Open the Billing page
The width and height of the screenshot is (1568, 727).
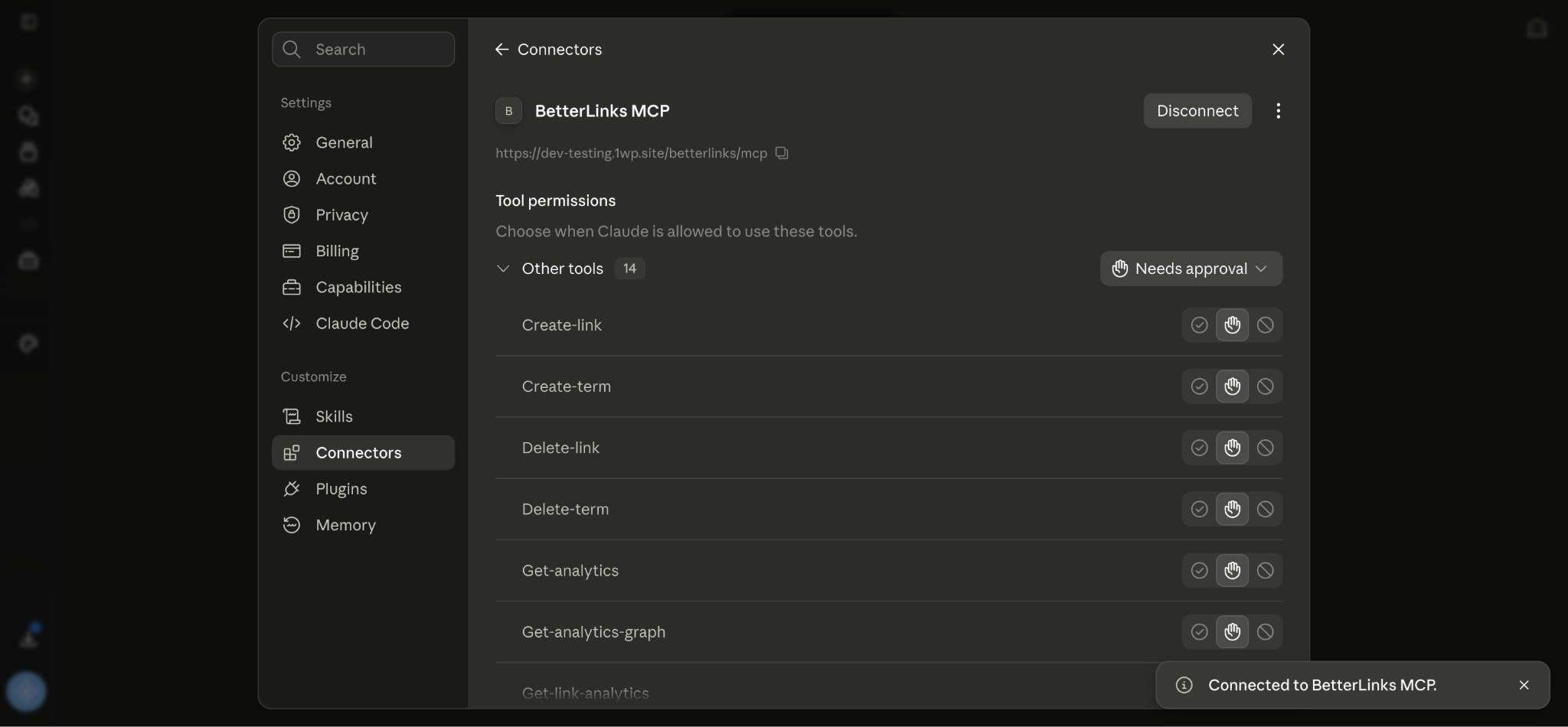pyautogui.click(x=363, y=251)
